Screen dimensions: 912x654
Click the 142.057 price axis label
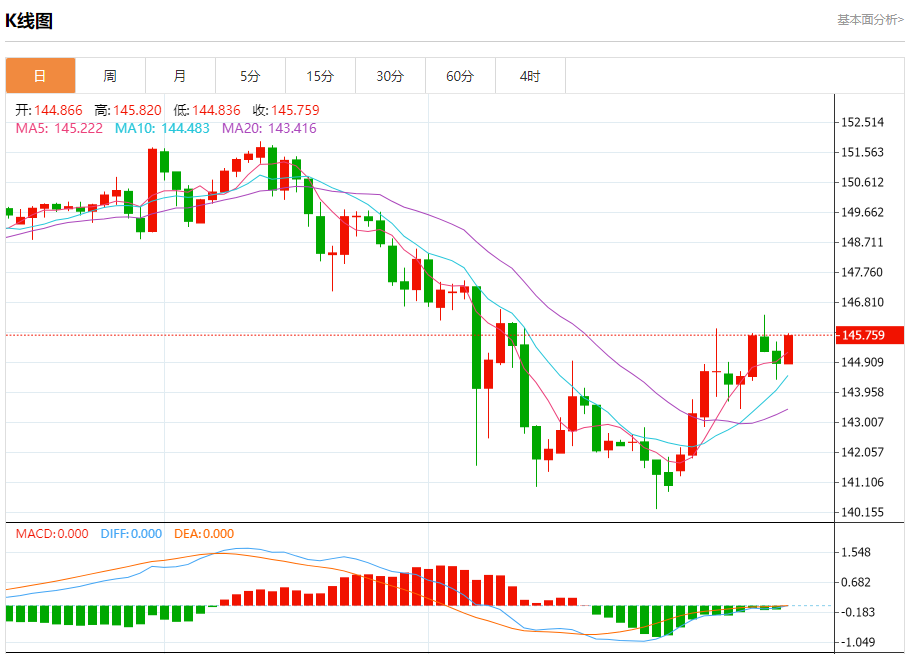[863, 452]
